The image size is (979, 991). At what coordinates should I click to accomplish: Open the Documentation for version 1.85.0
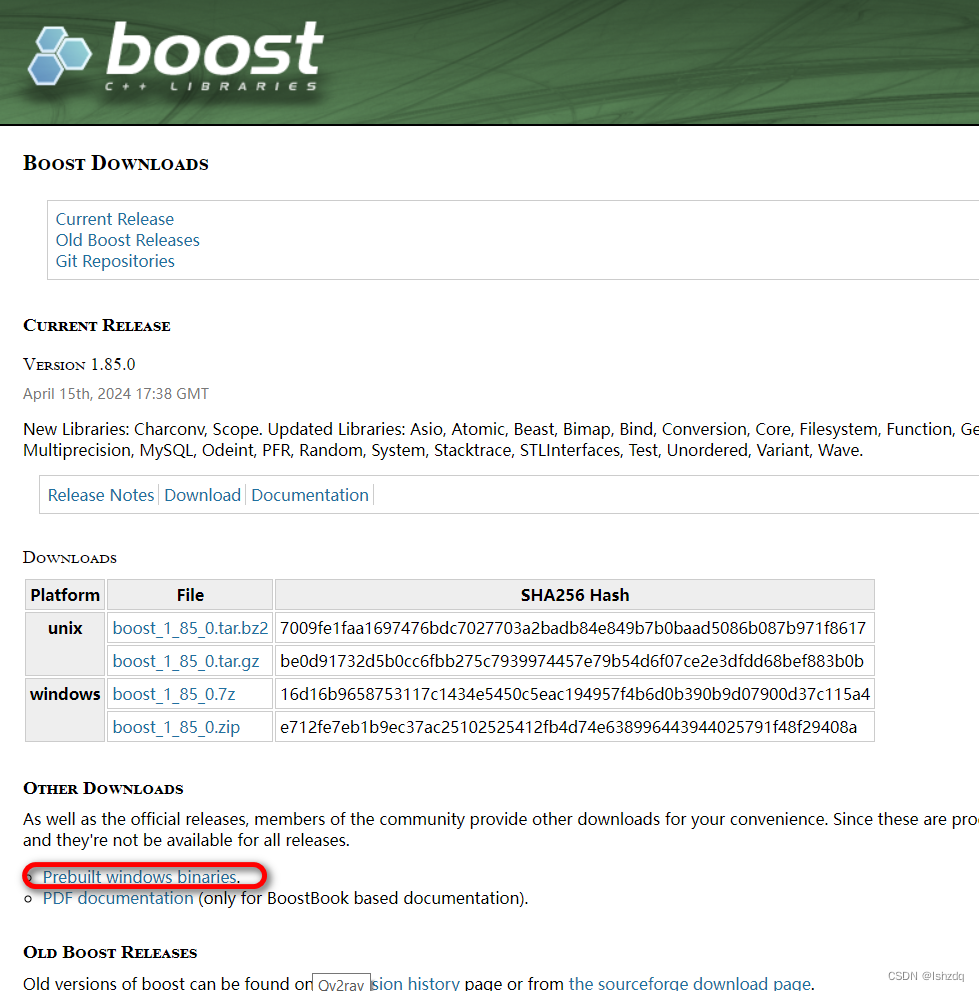[x=310, y=495]
